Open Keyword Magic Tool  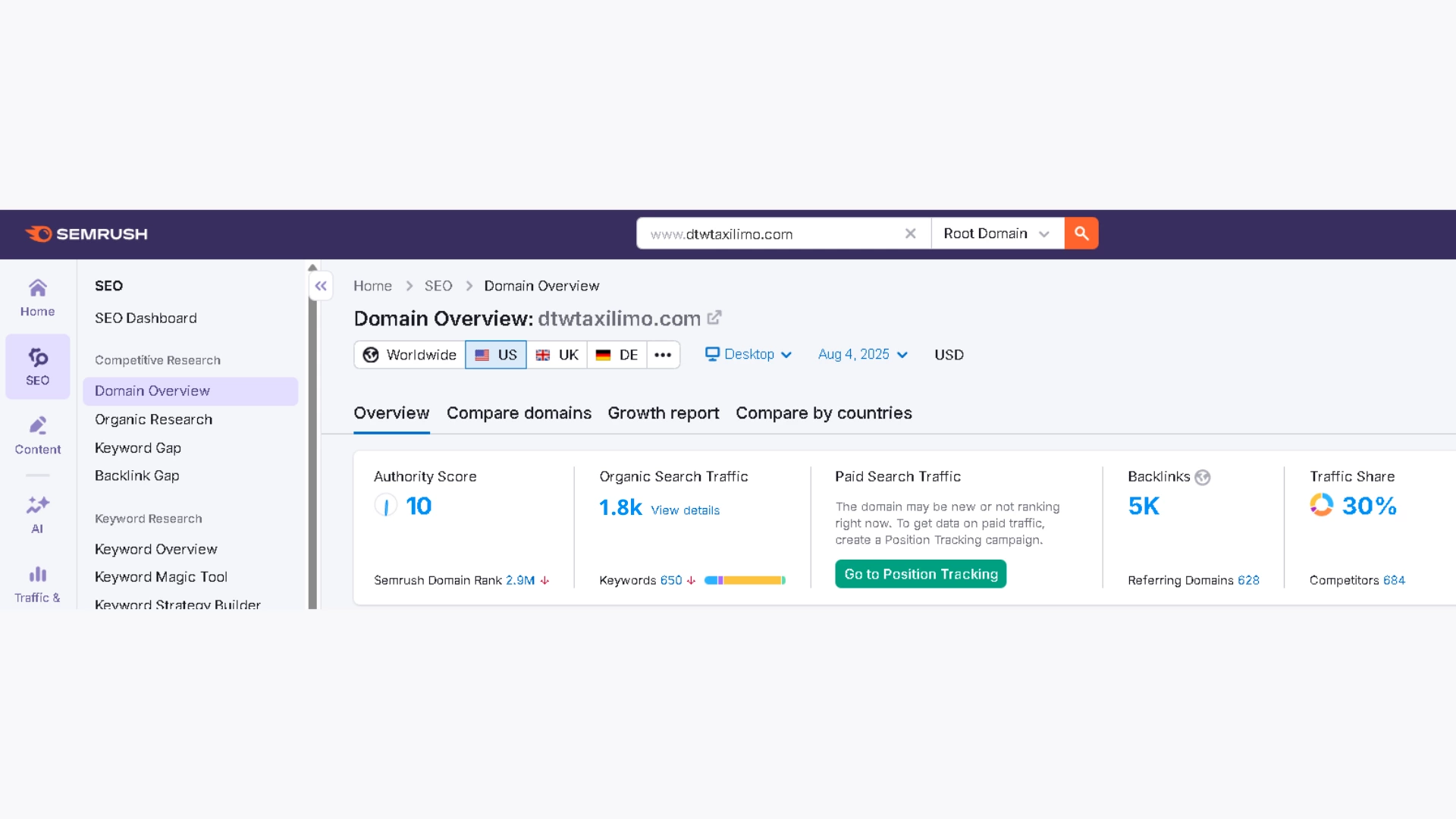pos(161,577)
